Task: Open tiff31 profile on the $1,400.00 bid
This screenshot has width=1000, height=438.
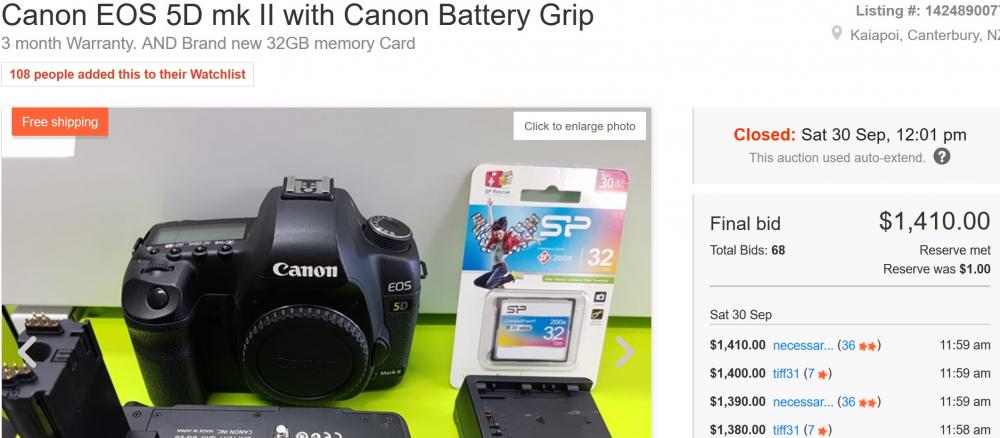Action: pos(786,374)
